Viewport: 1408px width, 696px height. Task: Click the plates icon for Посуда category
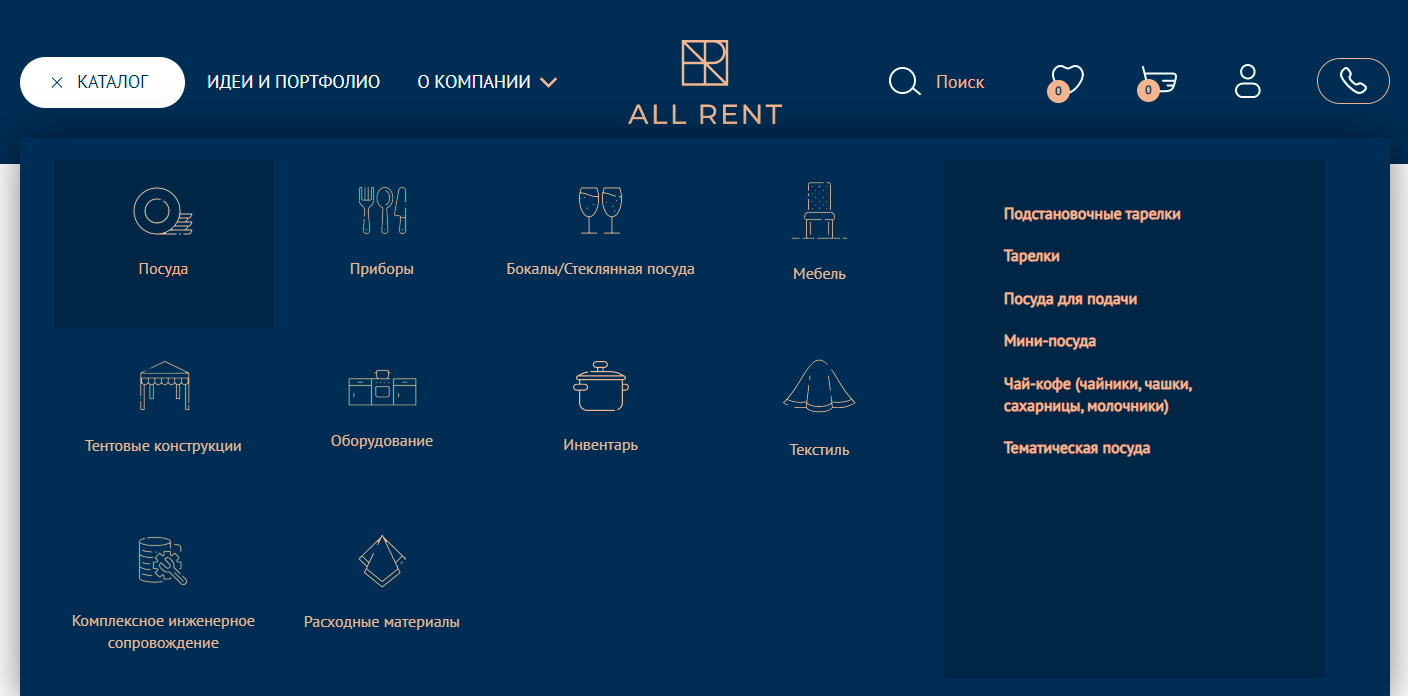(x=163, y=211)
